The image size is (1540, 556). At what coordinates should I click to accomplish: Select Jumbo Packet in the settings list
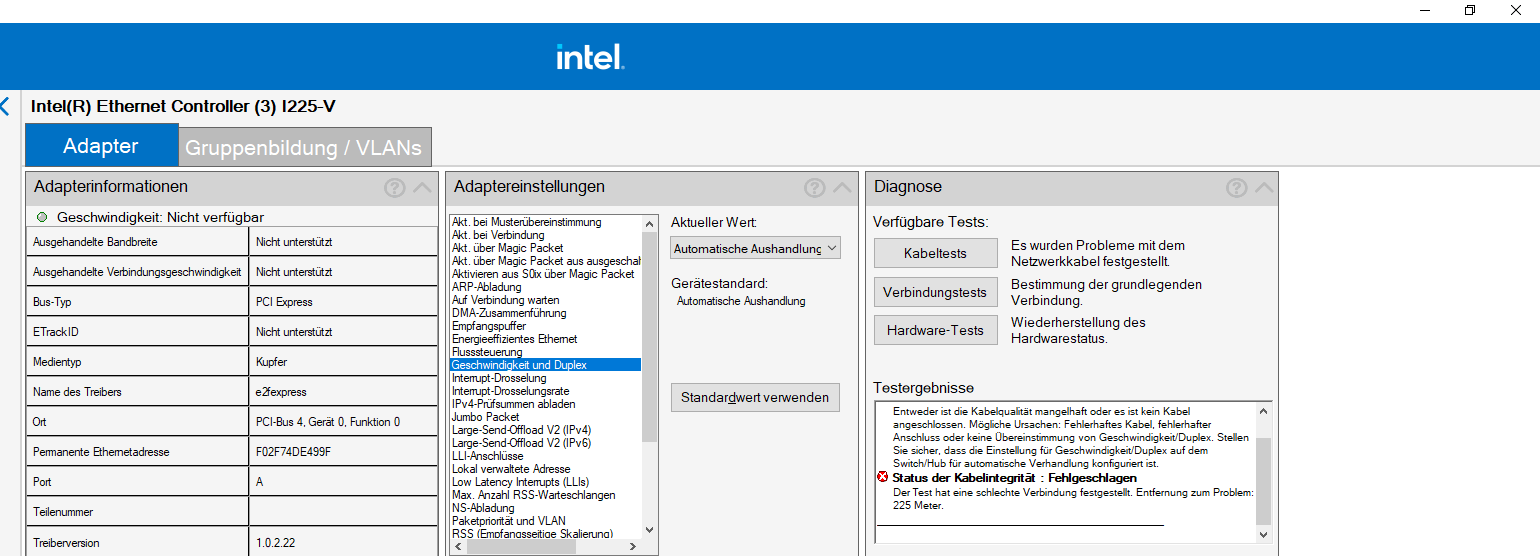point(486,417)
